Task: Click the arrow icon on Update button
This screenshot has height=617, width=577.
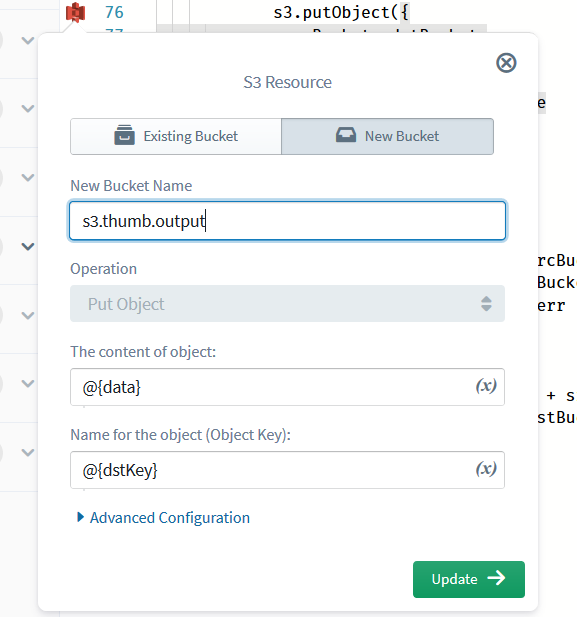Action: point(496,578)
